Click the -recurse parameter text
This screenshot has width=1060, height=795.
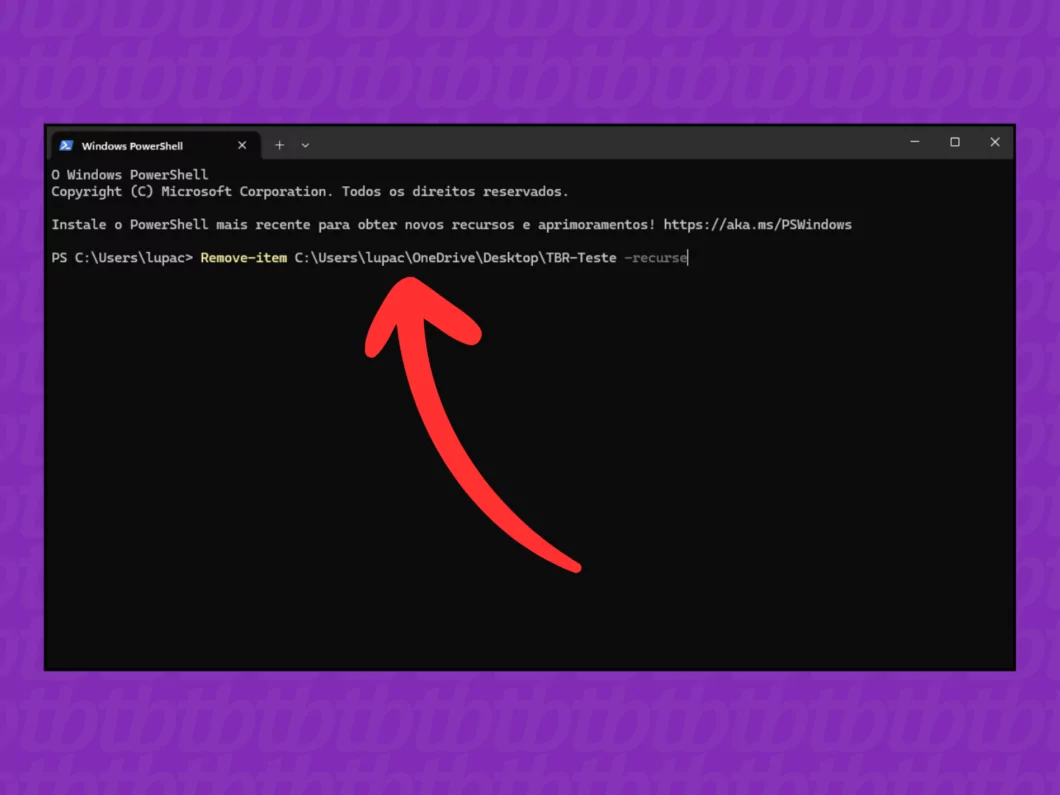point(655,258)
